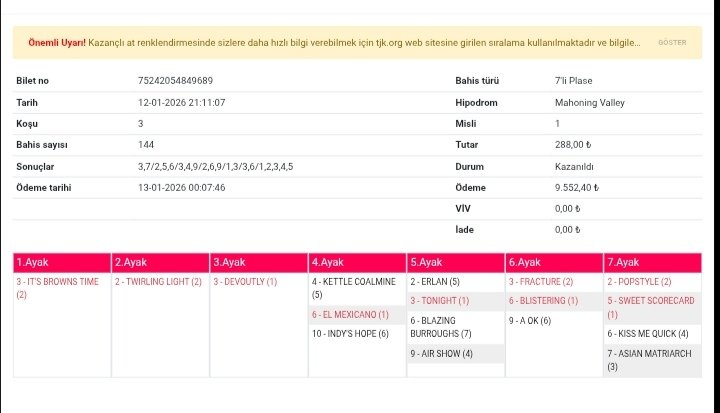
Task: Click the Bilet no label
Action: (x=32, y=81)
